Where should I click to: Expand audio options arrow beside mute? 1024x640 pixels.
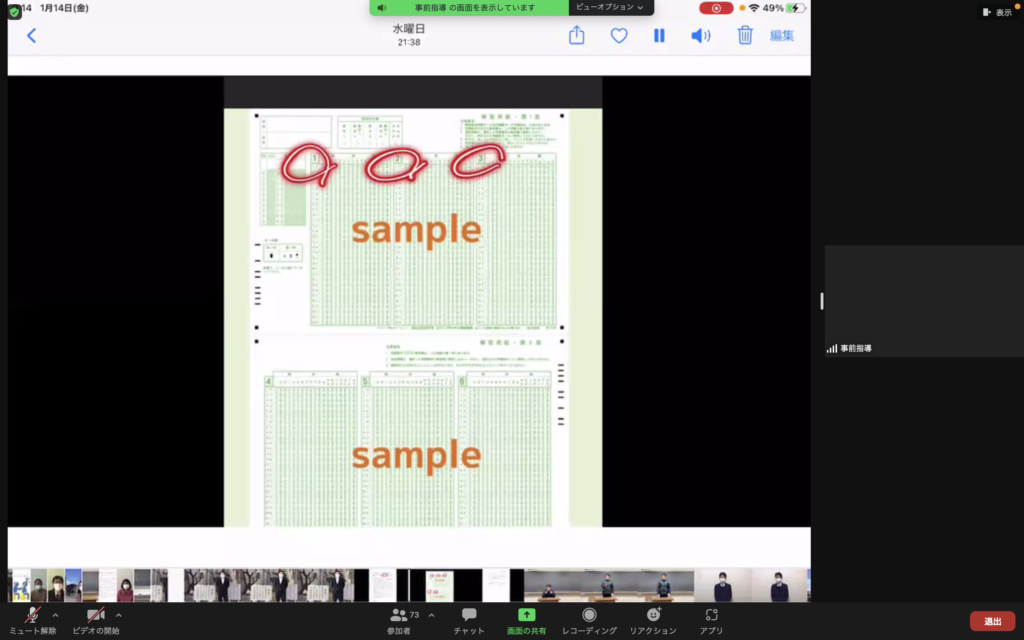point(55,615)
